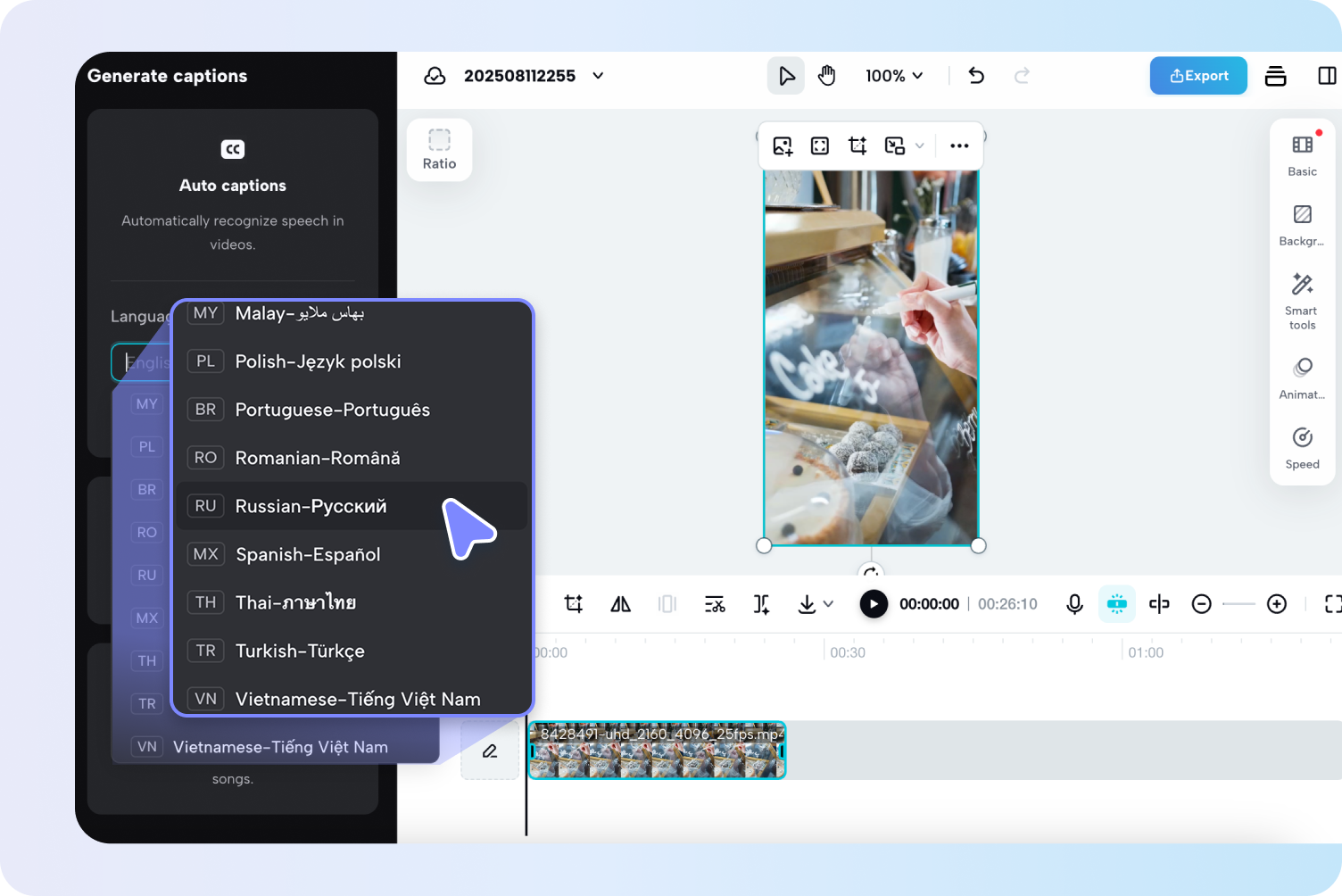Open Smart tools panel
Viewport: 1342px width, 896px height.
[x=1302, y=303]
